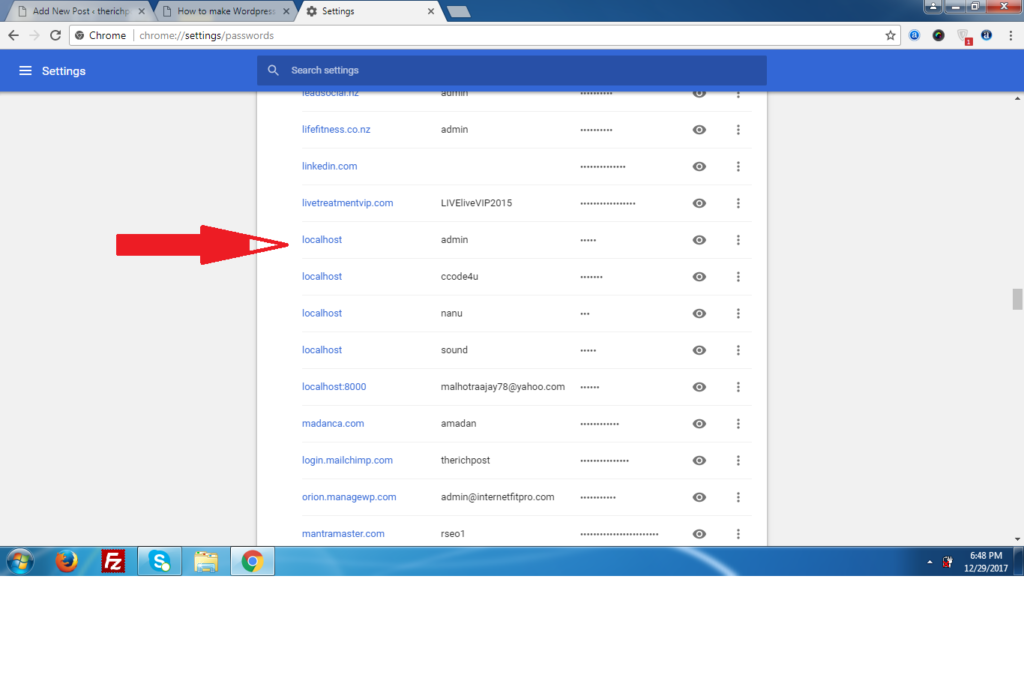Bookmark this page with the star icon
Image resolution: width=1024 pixels, height=684 pixels.
point(890,35)
